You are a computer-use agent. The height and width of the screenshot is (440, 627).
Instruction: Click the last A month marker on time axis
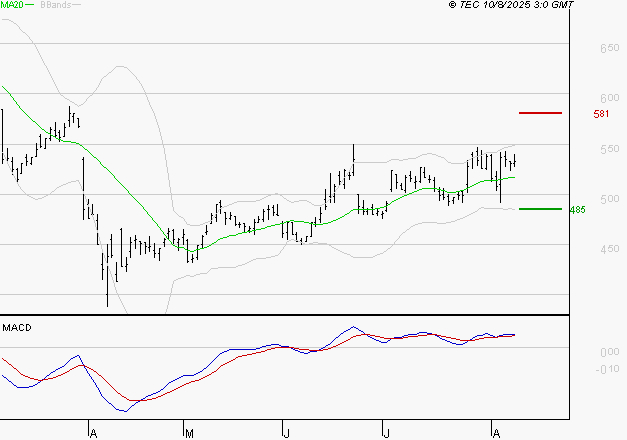click(x=494, y=433)
